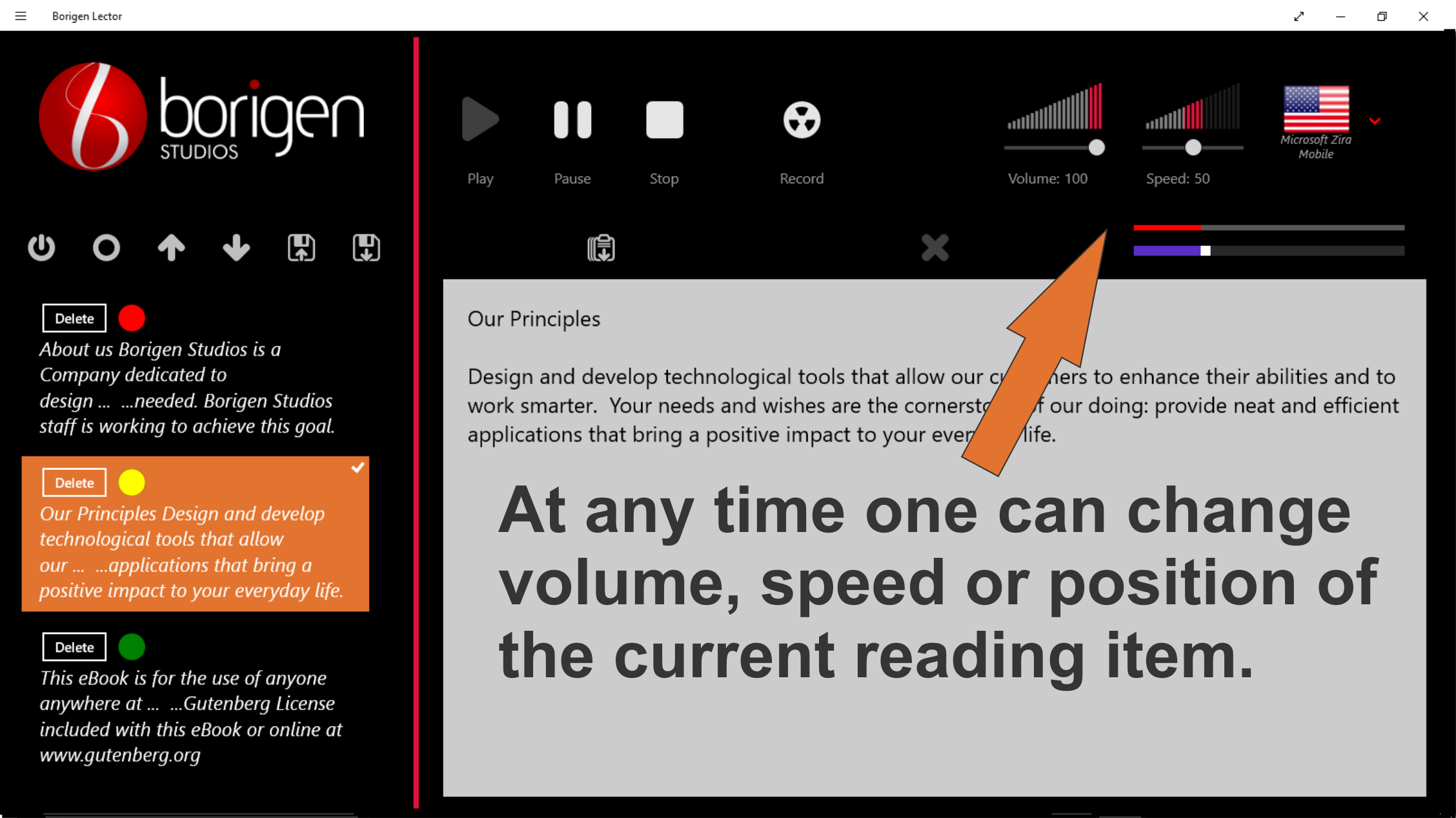Viewport: 1456px width, 818px height.
Task: Click the Record icon
Action: [802, 120]
